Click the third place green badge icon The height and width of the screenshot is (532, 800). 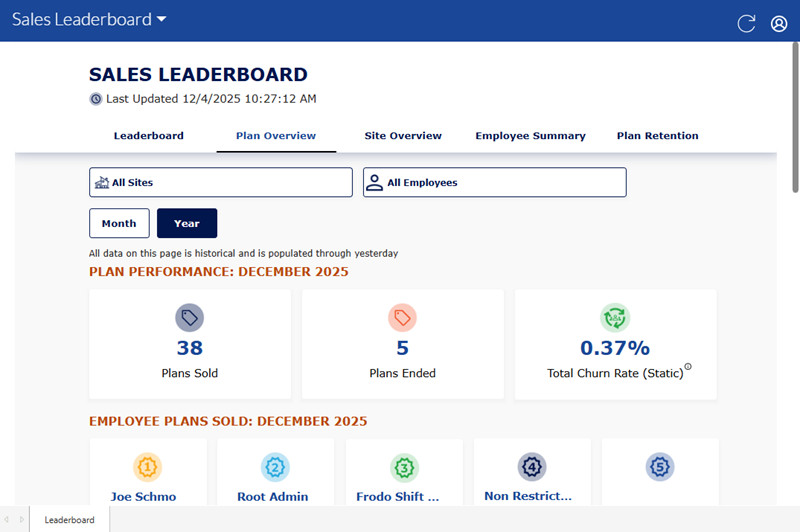[x=404, y=466]
